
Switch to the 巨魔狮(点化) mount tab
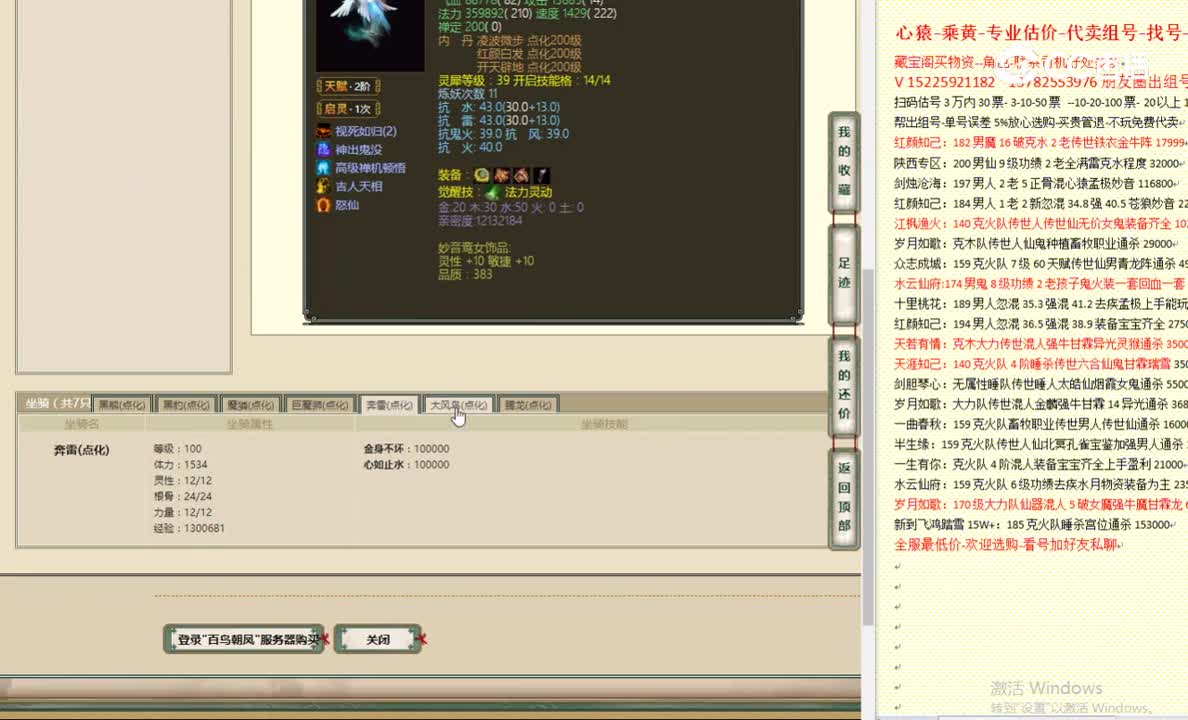click(320, 405)
